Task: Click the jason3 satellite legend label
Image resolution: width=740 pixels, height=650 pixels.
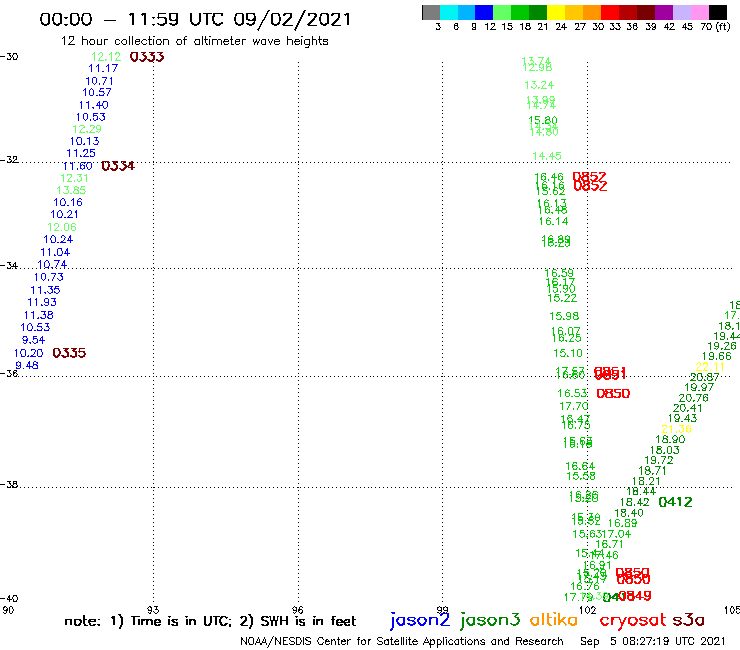Action: pos(490,621)
